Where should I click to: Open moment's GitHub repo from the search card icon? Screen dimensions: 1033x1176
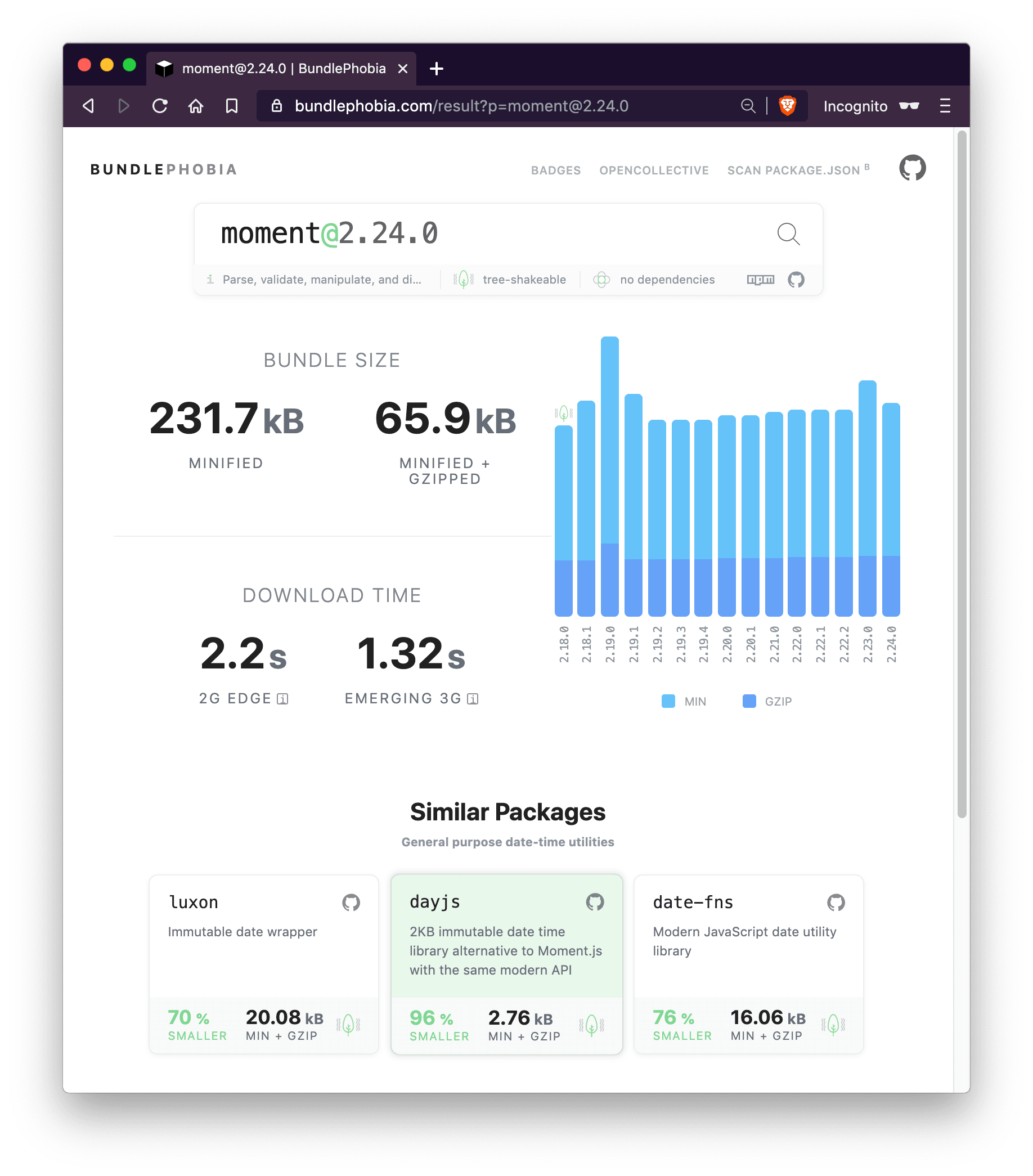(x=797, y=280)
